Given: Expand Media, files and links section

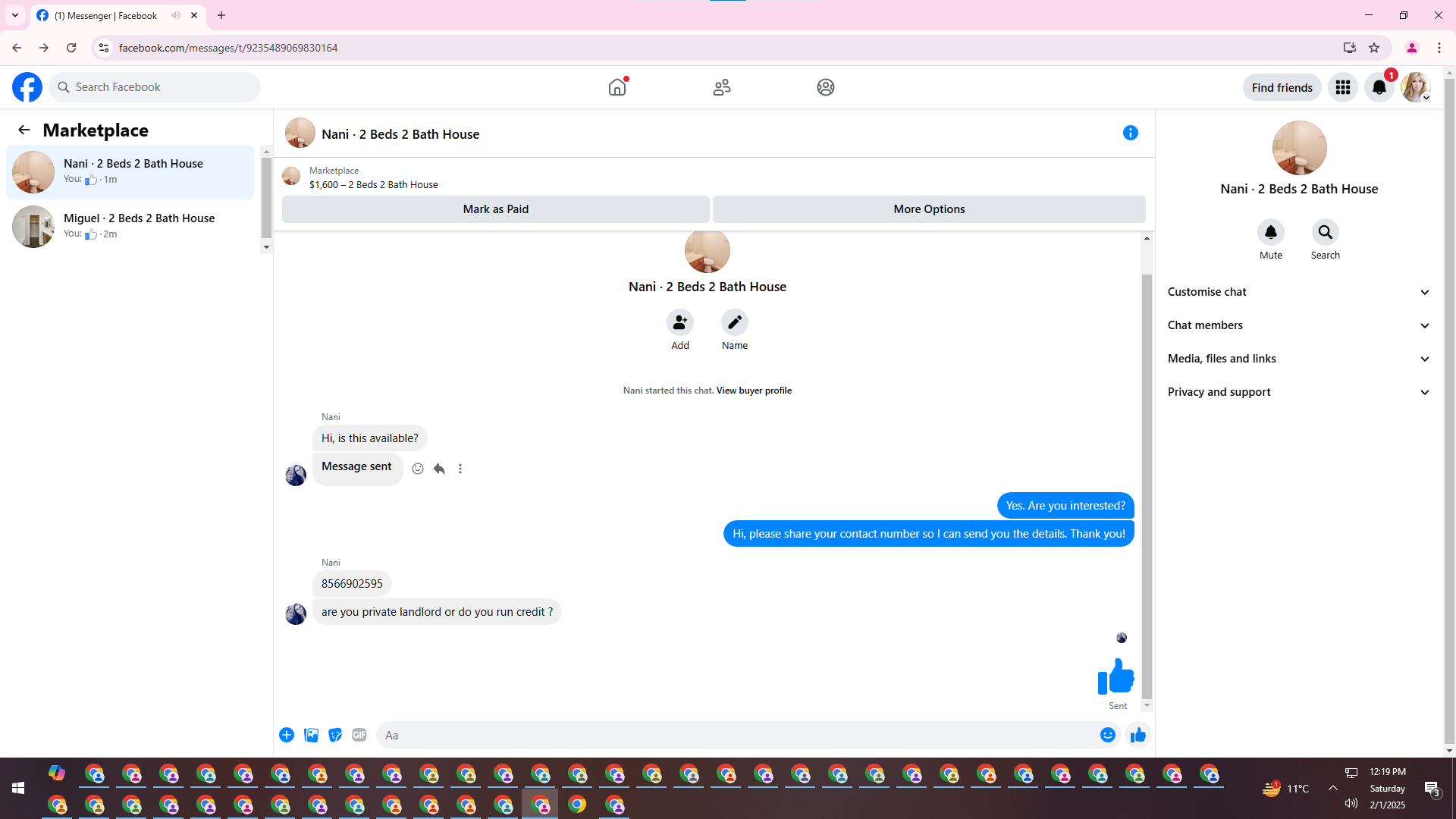Looking at the screenshot, I should pyautogui.click(x=1298, y=359).
